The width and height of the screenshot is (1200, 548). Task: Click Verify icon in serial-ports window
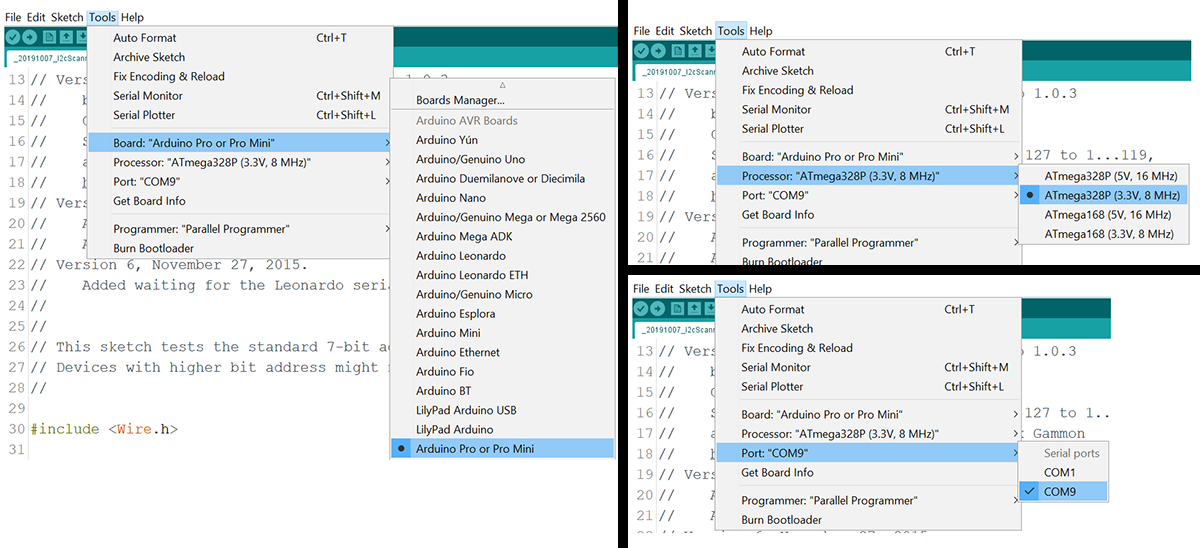pyautogui.click(x=641, y=309)
